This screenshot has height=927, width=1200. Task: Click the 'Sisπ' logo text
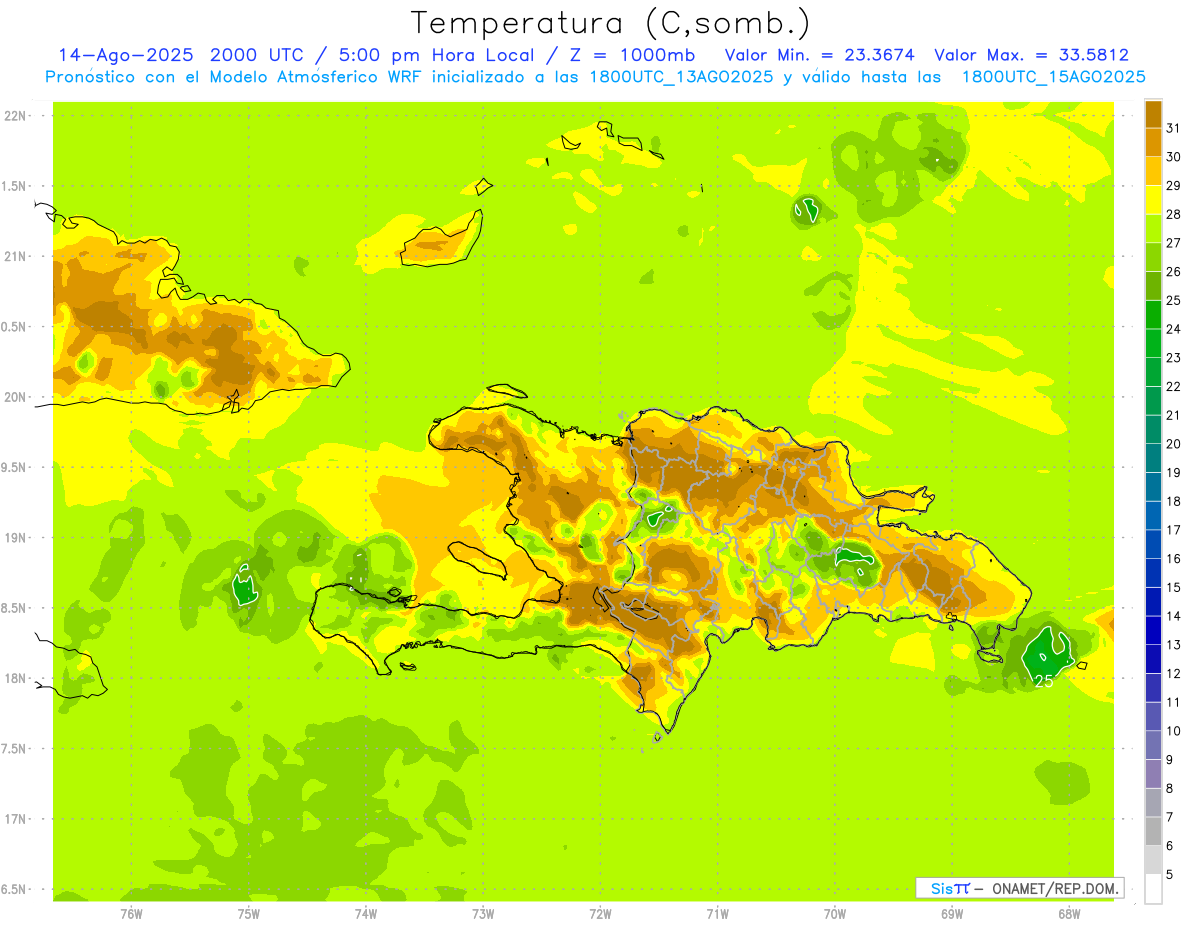coord(950,888)
